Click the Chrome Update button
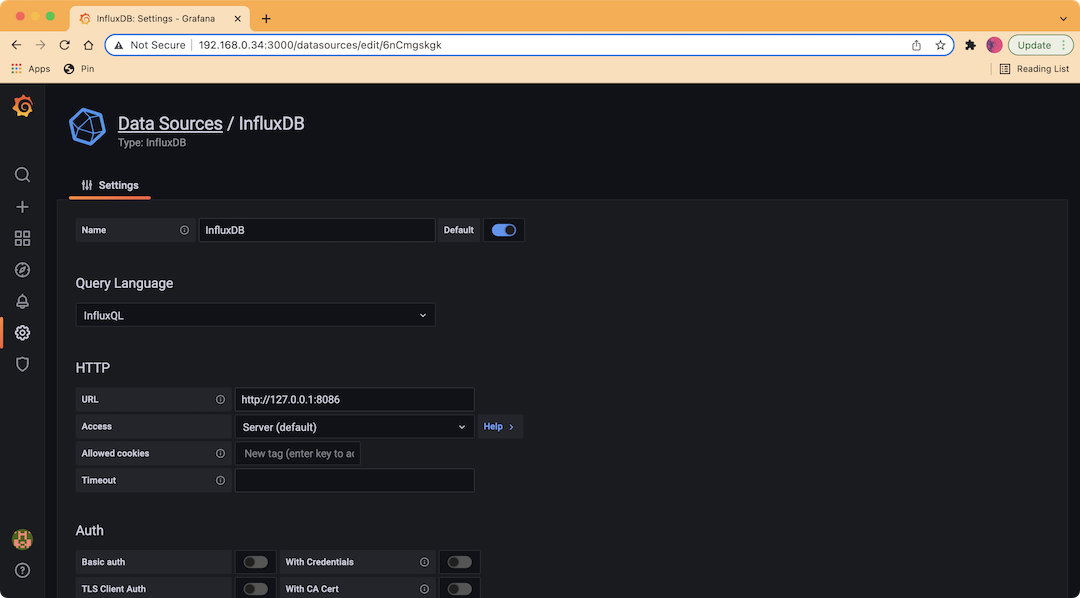Viewport: 1080px width, 598px height. pyautogui.click(x=1041, y=45)
